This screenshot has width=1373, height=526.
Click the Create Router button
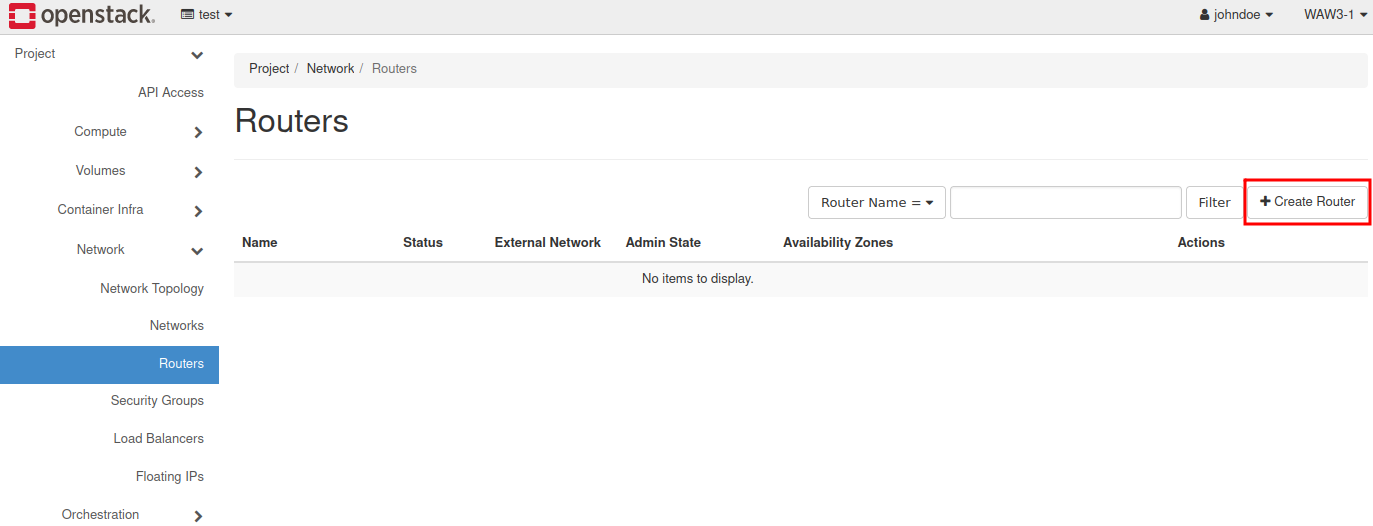[x=1307, y=202]
